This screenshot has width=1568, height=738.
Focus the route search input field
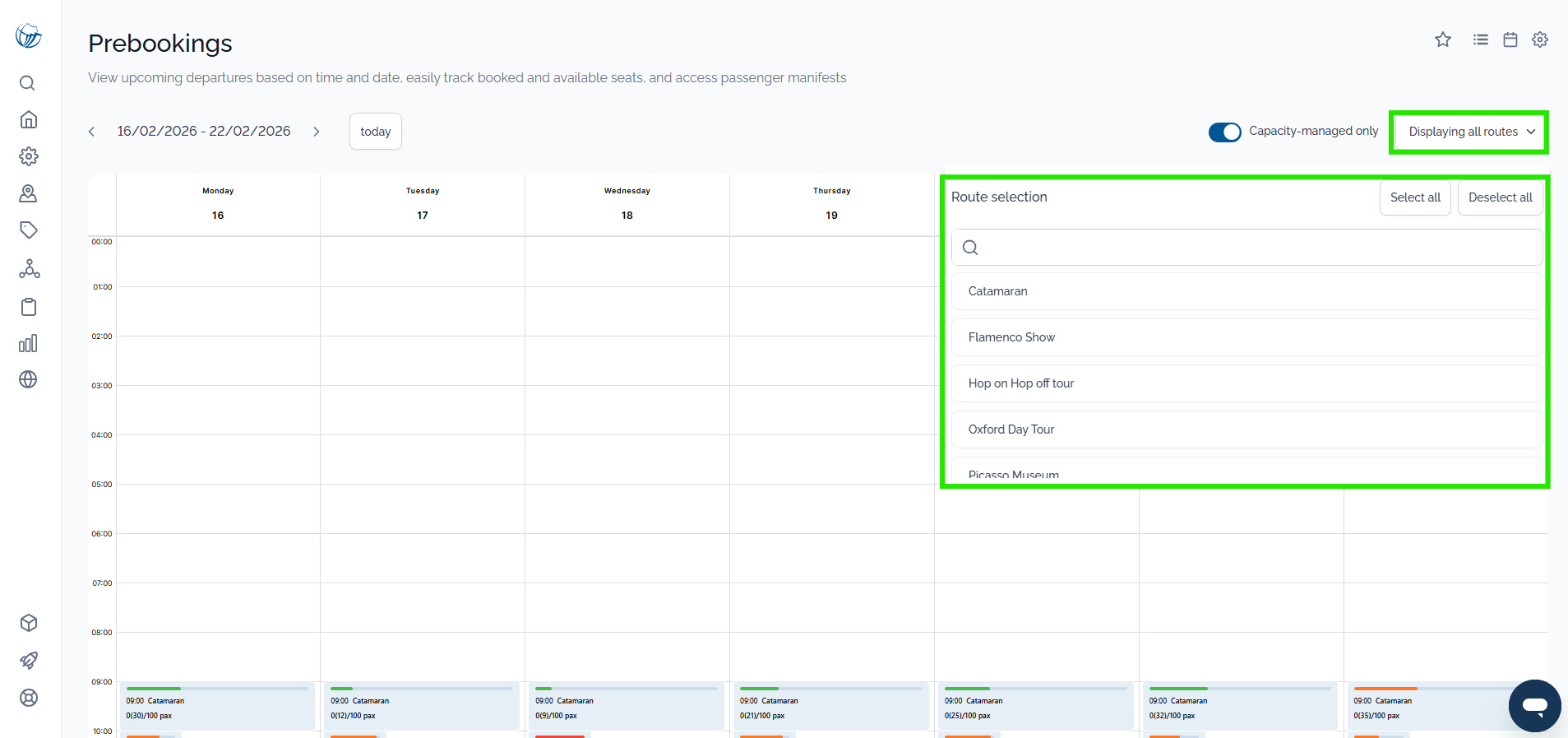(1247, 248)
